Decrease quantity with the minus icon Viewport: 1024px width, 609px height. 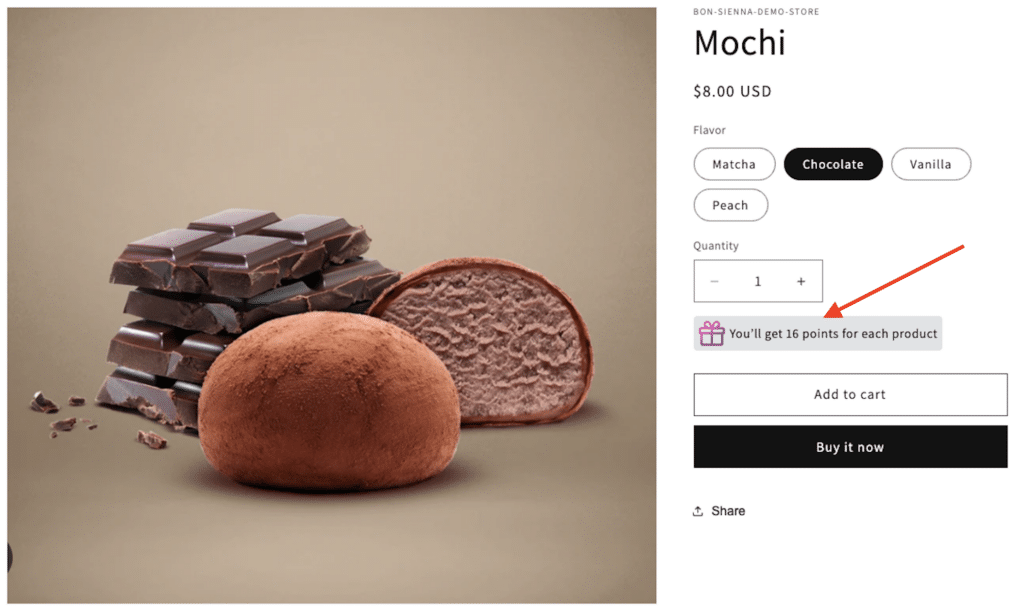(714, 281)
